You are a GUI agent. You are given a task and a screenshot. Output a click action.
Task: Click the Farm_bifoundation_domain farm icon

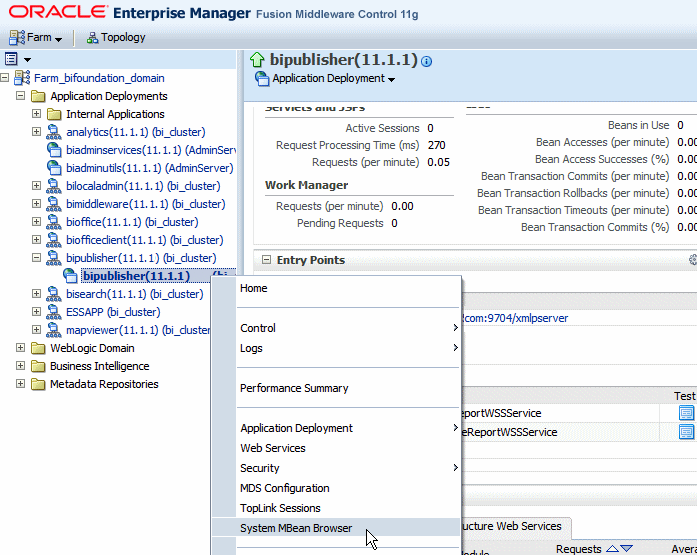click(x=22, y=78)
